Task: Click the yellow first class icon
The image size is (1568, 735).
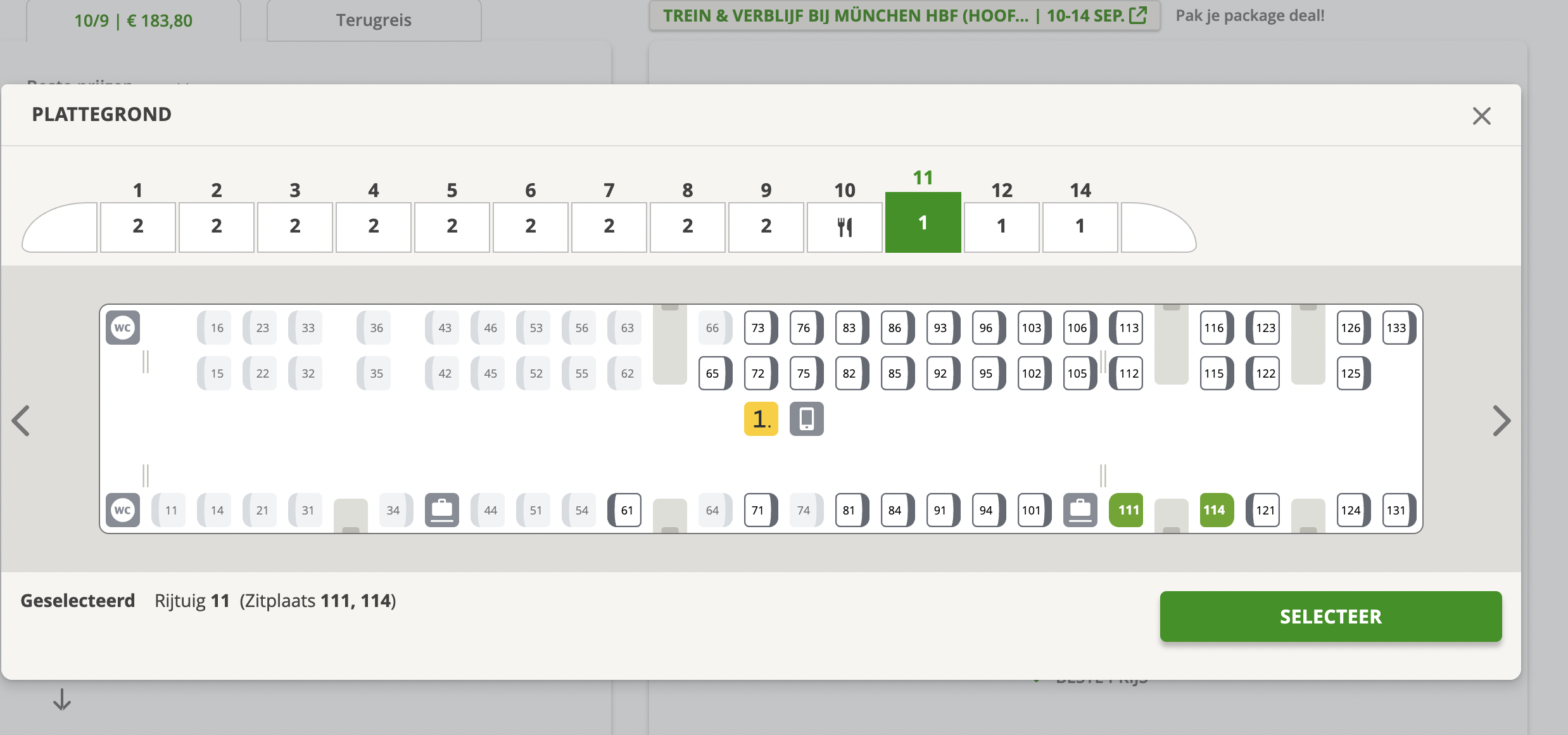Action: [761, 419]
